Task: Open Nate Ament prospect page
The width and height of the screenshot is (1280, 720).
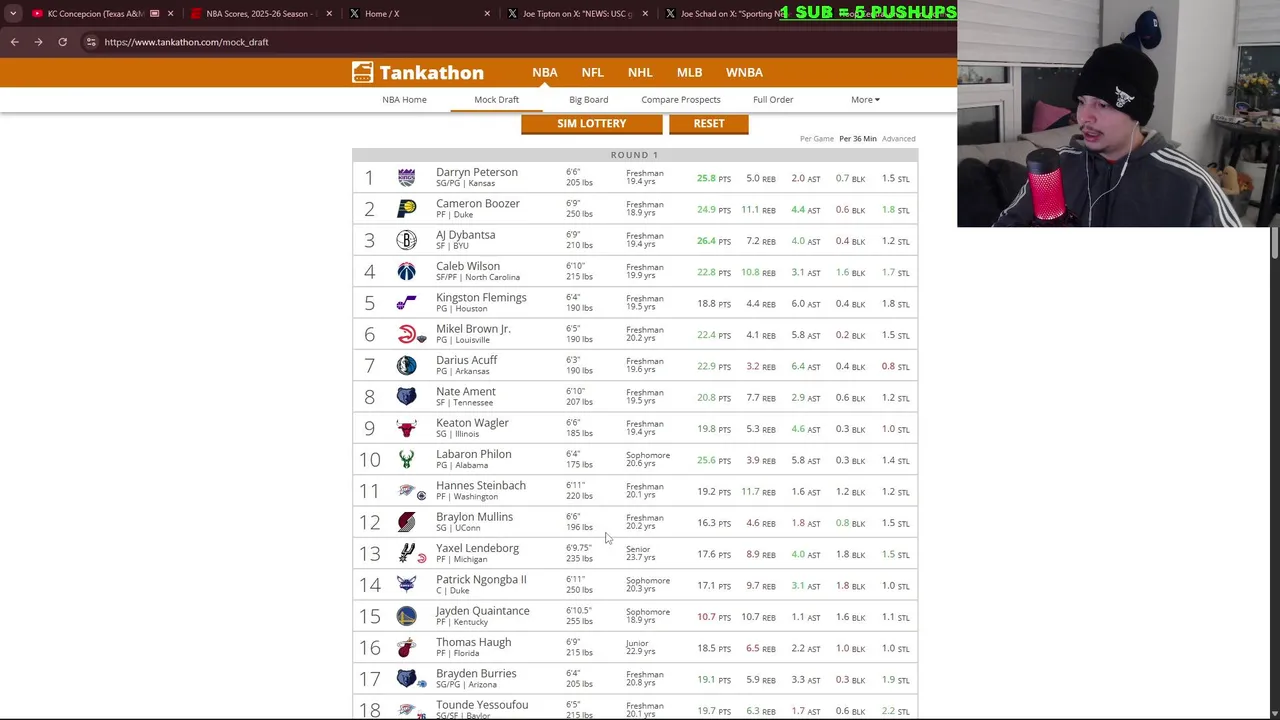Action: pos(465,391)
